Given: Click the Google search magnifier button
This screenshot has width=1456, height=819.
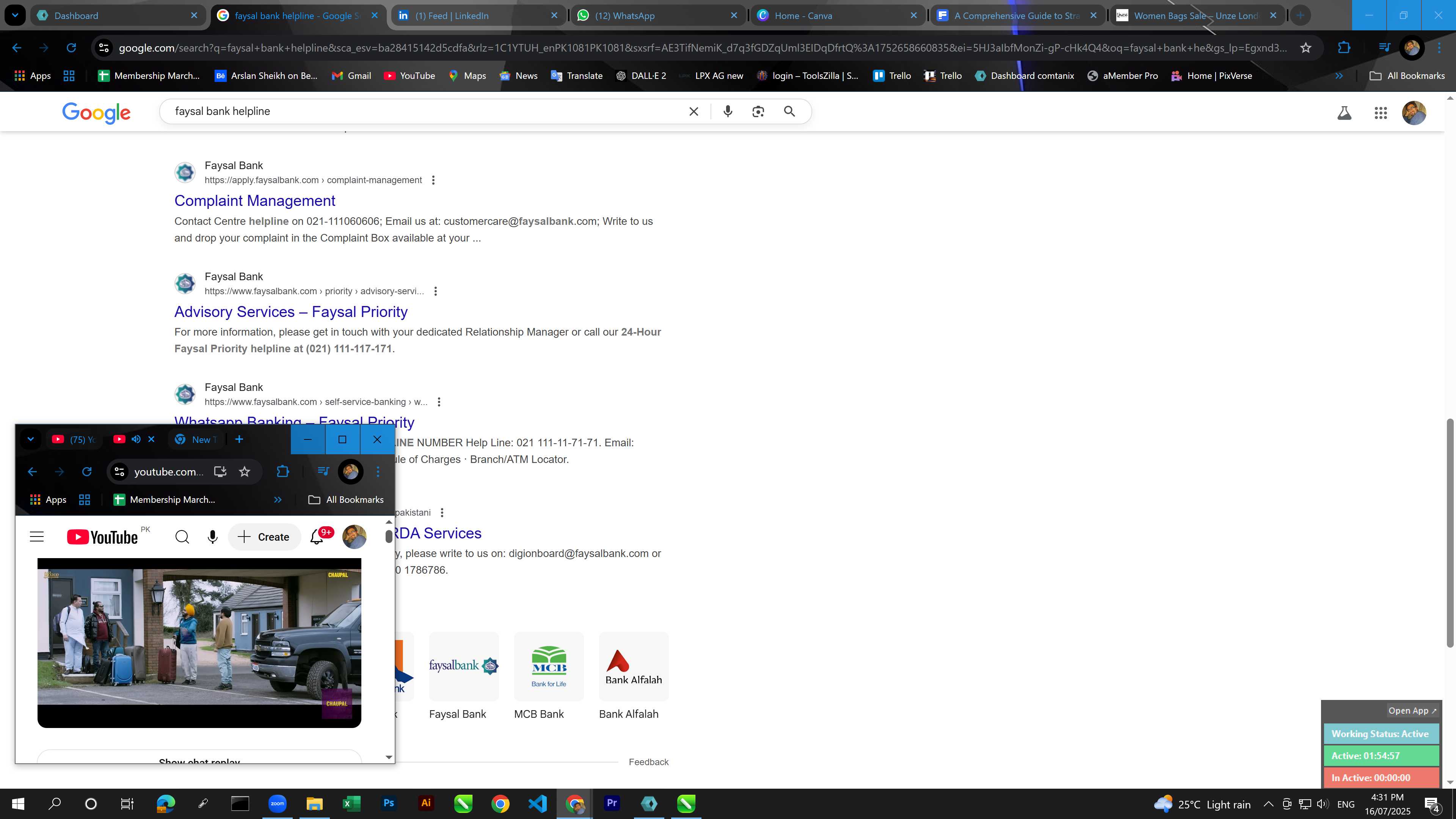Looking at the screenshot, I should point(789,112).
